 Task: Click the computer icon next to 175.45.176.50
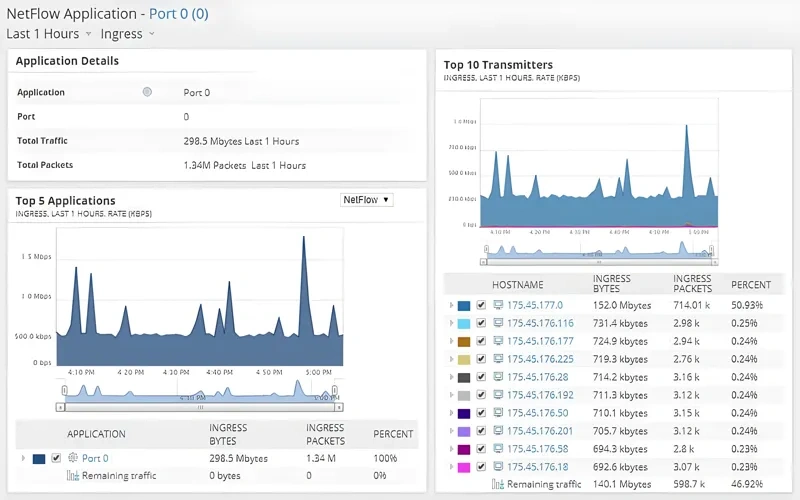498,413
